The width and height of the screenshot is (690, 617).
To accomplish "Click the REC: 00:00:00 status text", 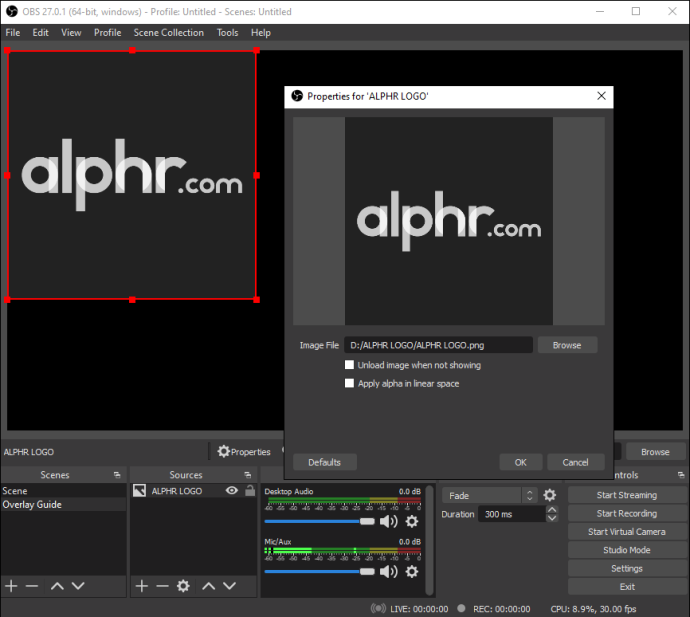I will coord(501,609).
